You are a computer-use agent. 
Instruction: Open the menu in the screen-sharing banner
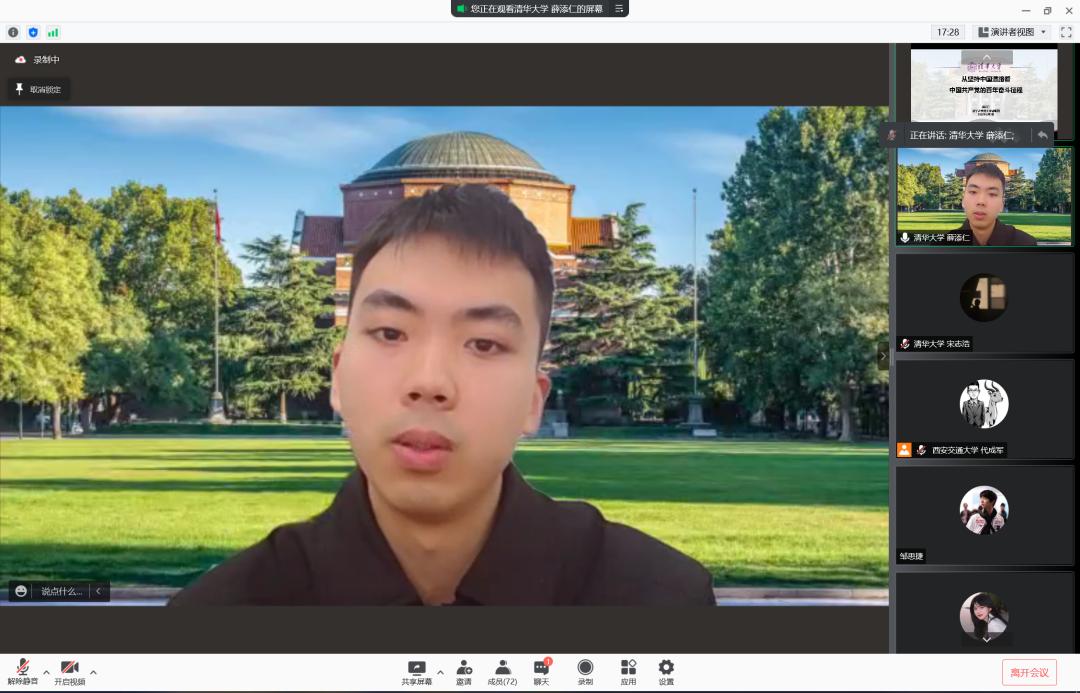(619, 8)
